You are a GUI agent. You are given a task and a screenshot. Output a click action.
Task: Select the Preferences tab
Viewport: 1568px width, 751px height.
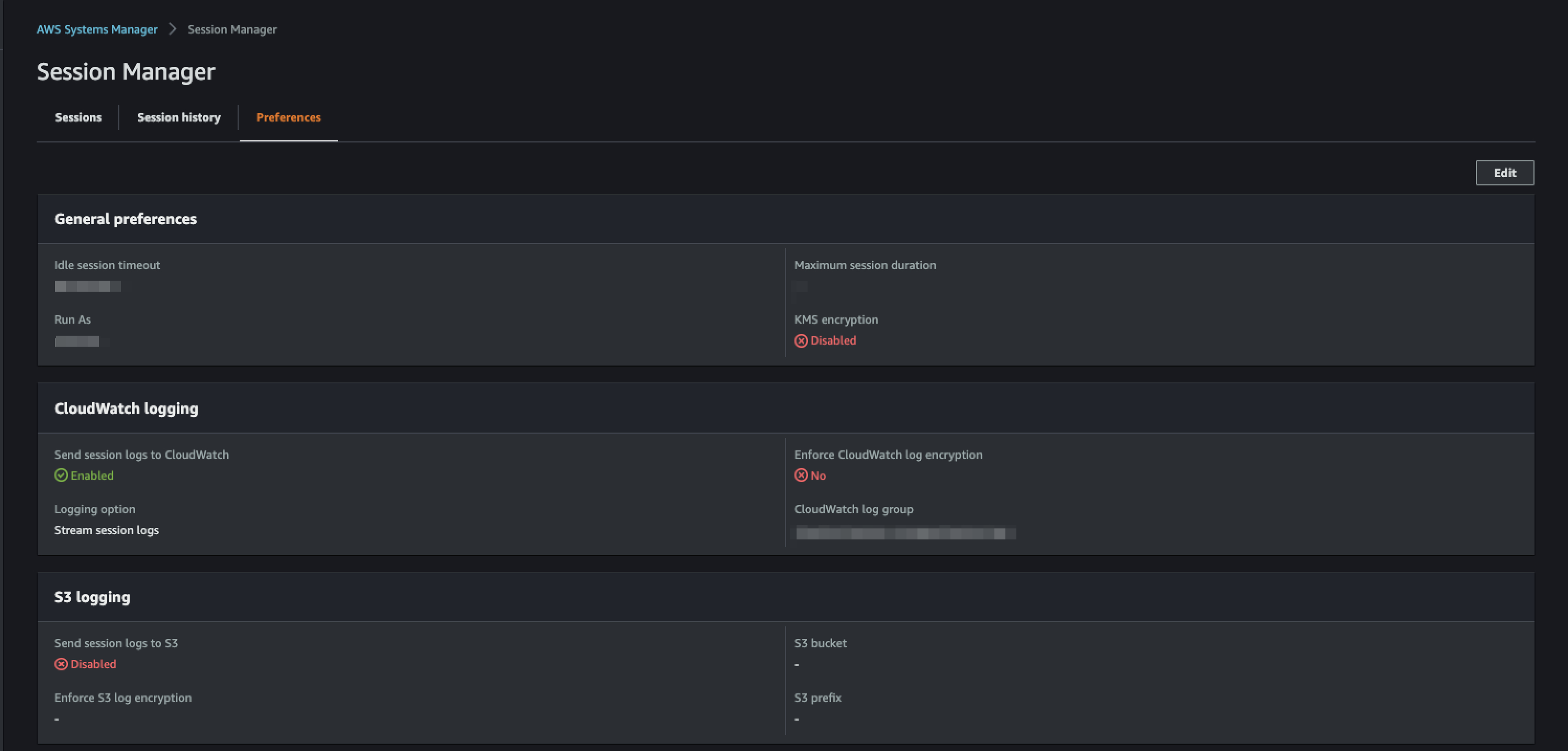click(288, 117)
